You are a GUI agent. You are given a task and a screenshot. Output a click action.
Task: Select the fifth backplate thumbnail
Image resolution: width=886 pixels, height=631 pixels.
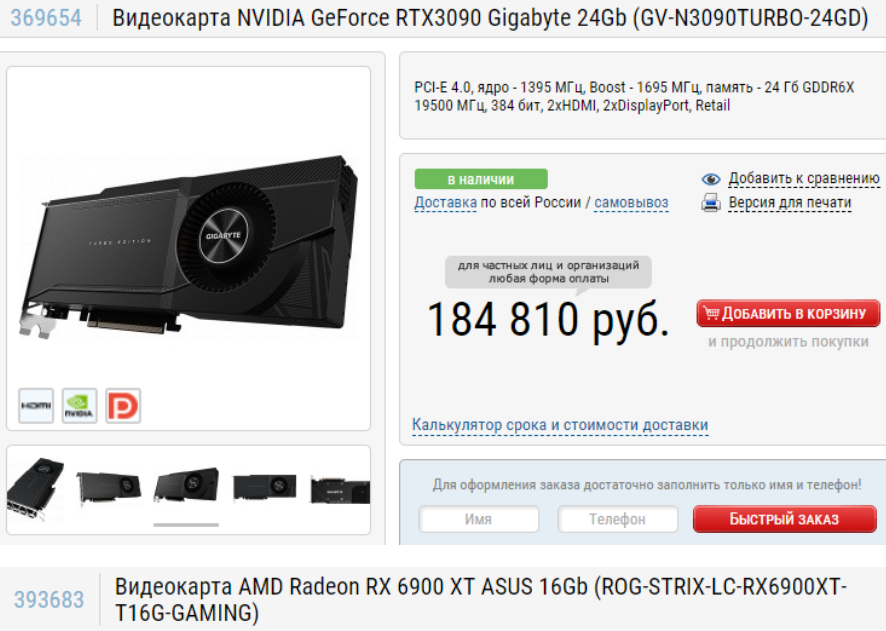[340, 490]
